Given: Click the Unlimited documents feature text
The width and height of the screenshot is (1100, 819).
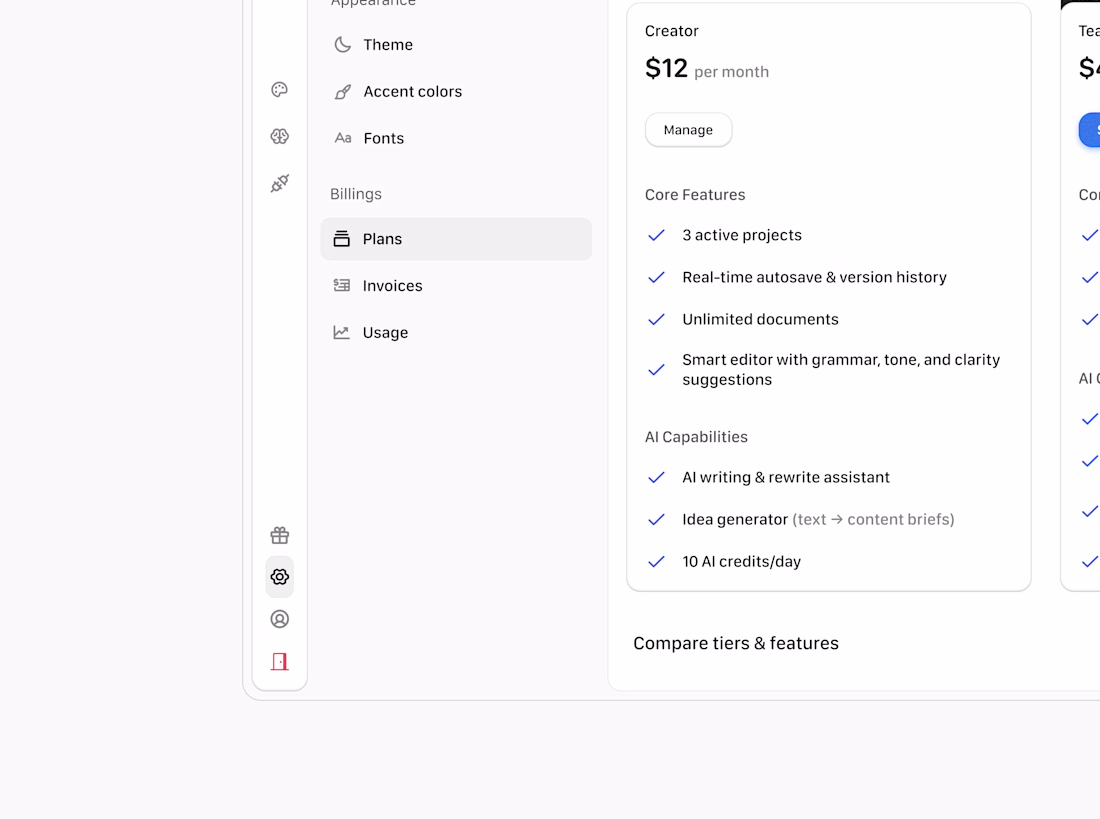Looking at the screenshot, I should point(760,320).
